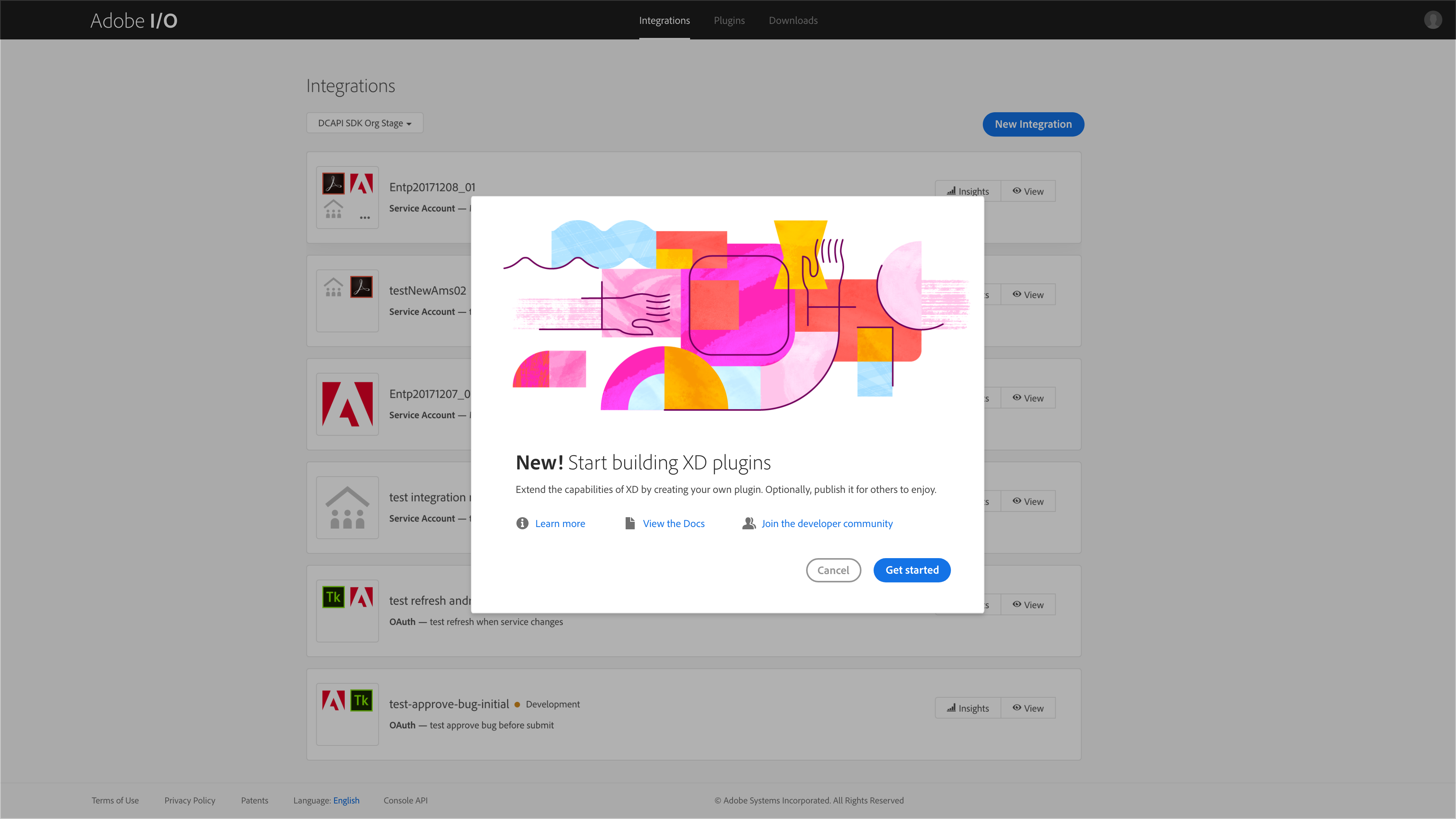Click Adobe logo icon in test refresh card
1456x819 pixels.
click(361, 597)
